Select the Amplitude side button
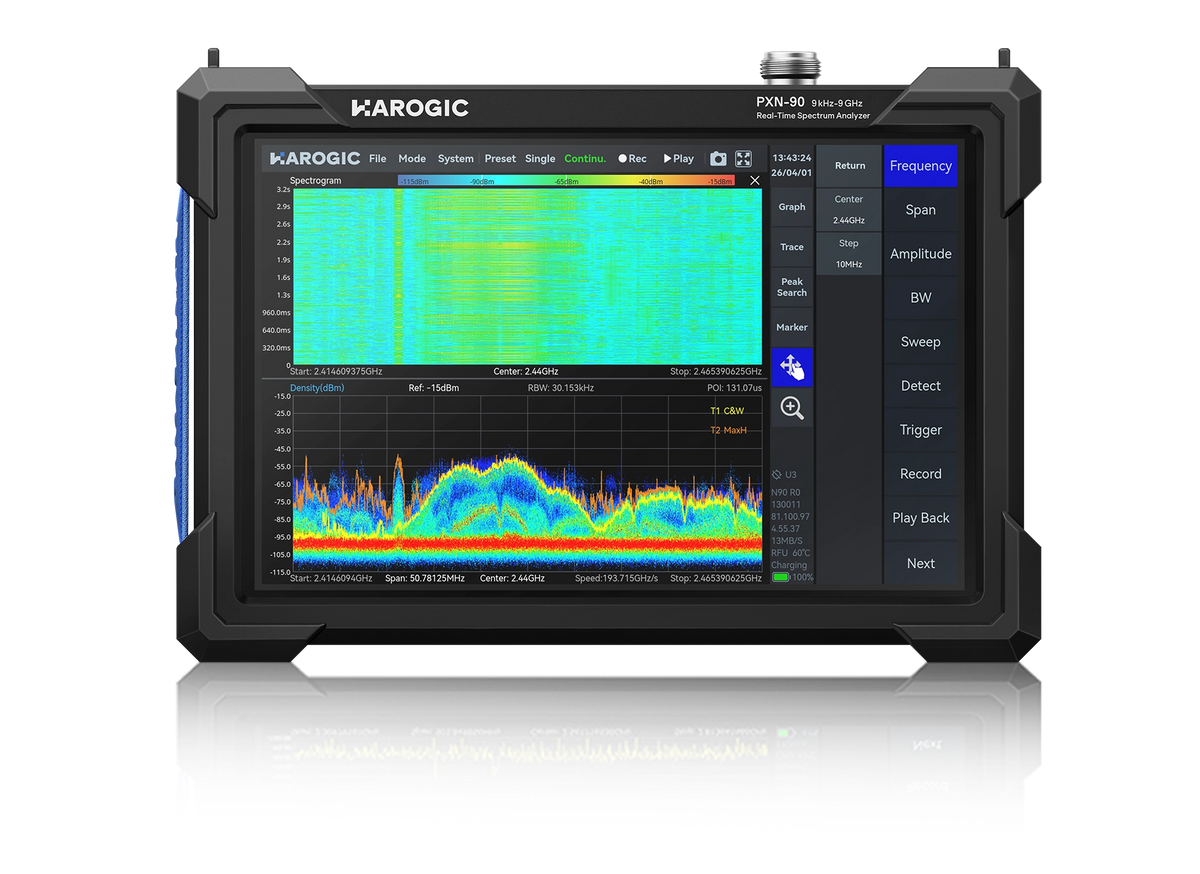 coord(921,254)
